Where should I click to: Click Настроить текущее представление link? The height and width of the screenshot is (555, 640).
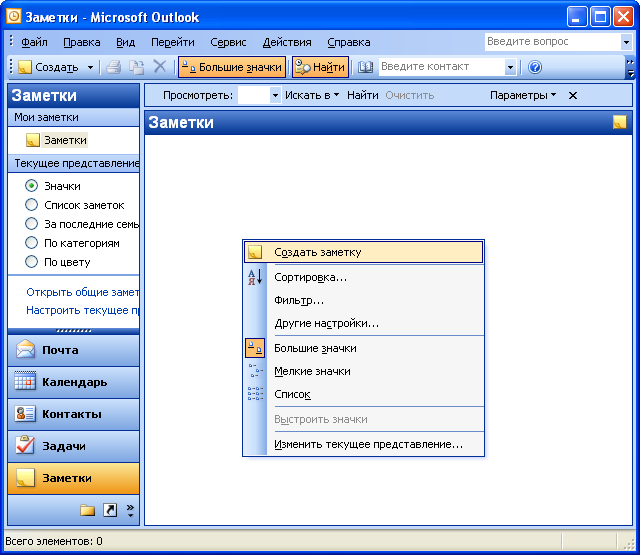[x=82, y=310]
